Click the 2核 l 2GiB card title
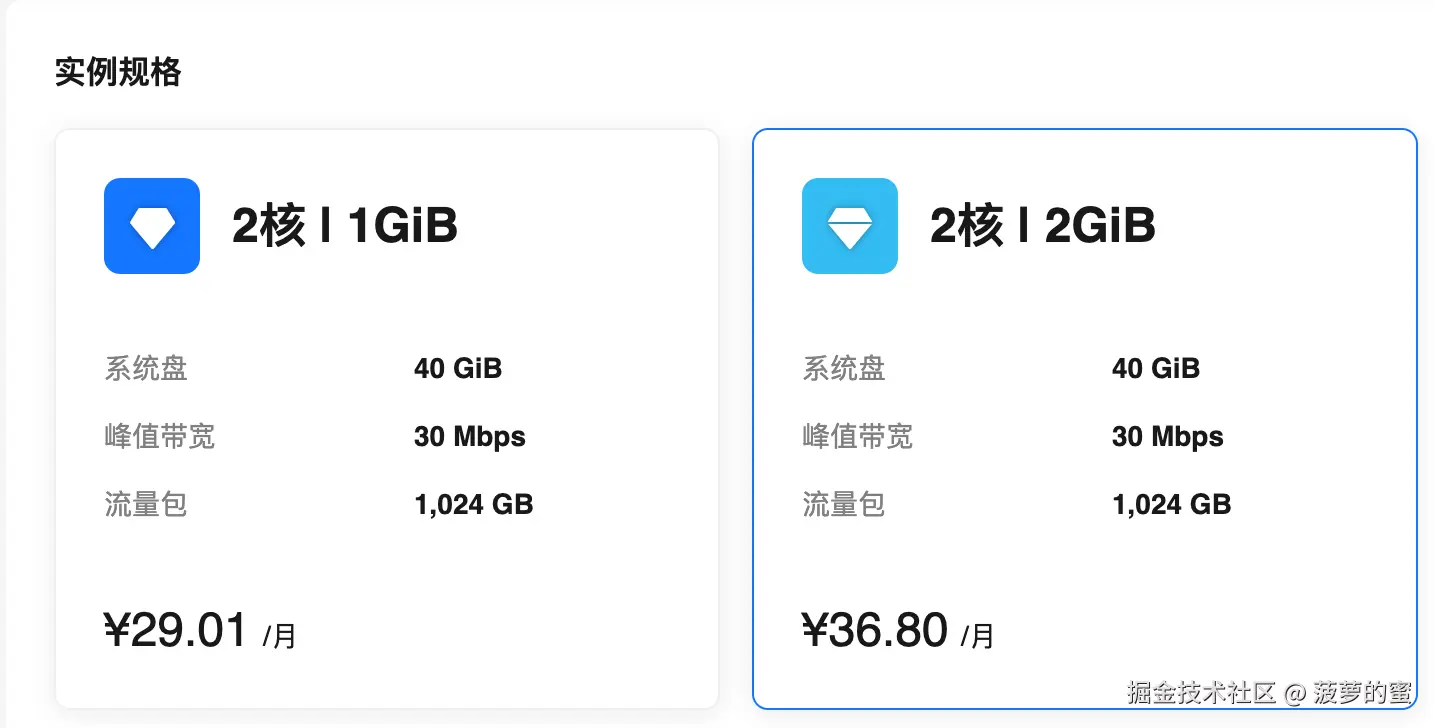This screenshot has width=1434, height=728. [x=1043, y=226]
